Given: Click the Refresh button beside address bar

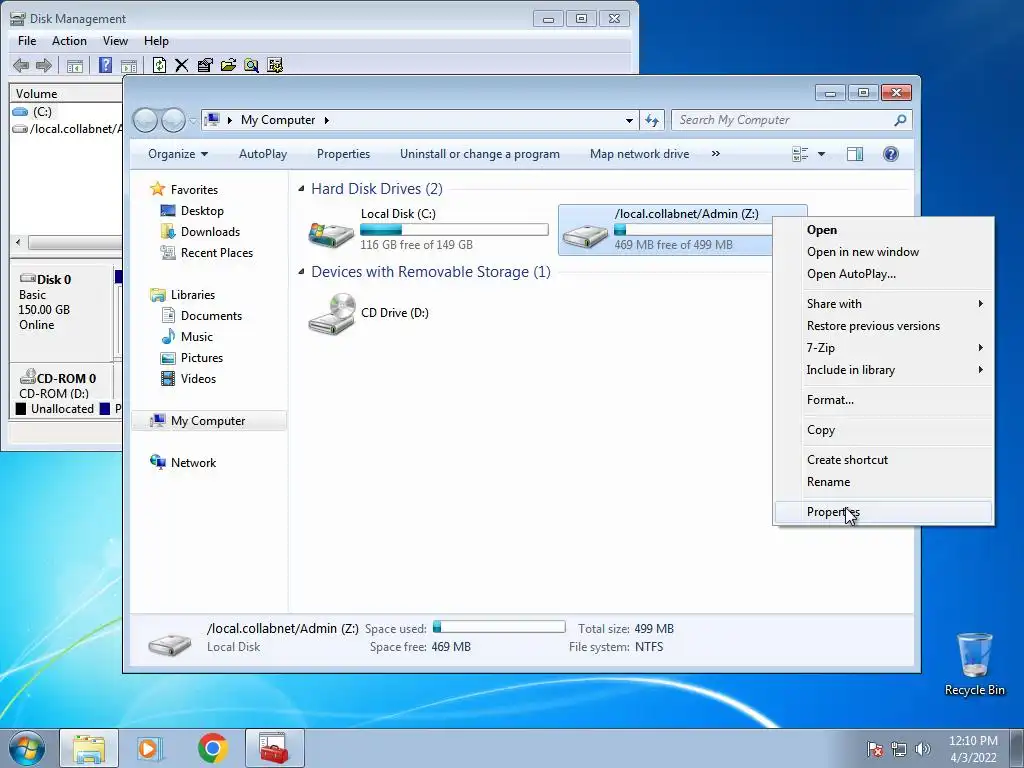Looking at the screenshot, I should (x=652, y=120).
